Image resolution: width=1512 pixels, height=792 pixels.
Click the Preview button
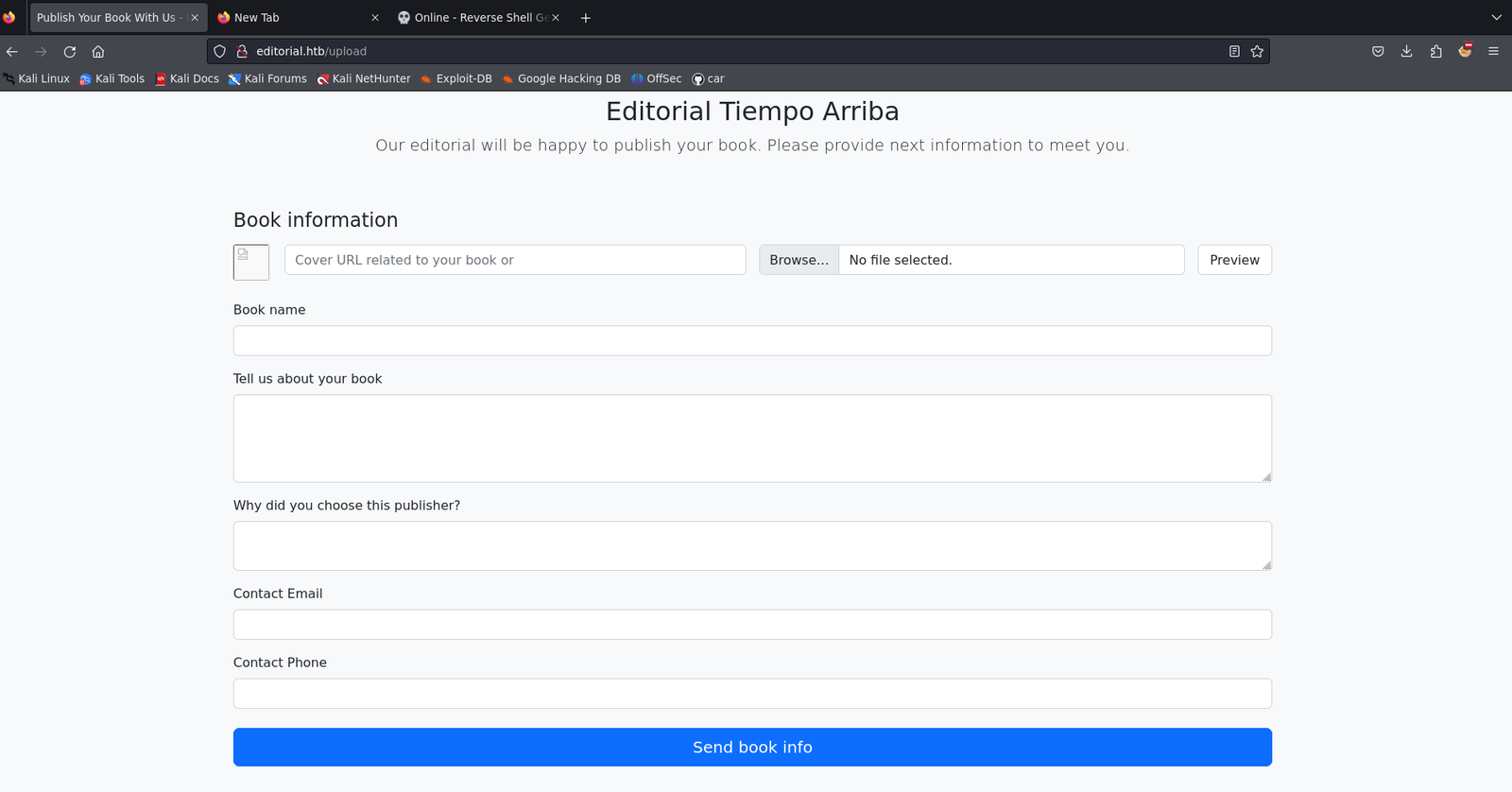pos(1234,260)
